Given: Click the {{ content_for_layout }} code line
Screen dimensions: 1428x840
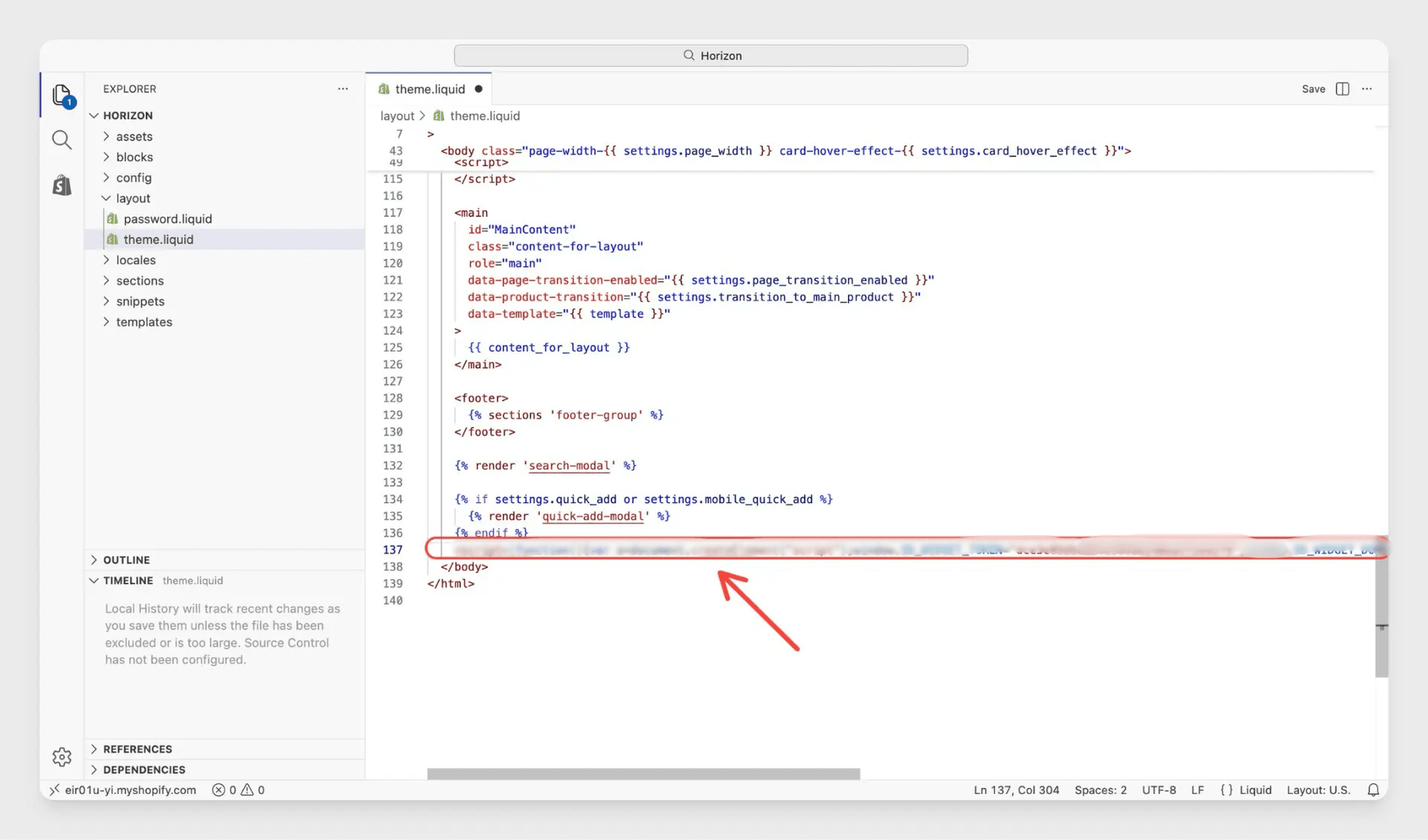Looking at the screenshot, I should [549, 348].
